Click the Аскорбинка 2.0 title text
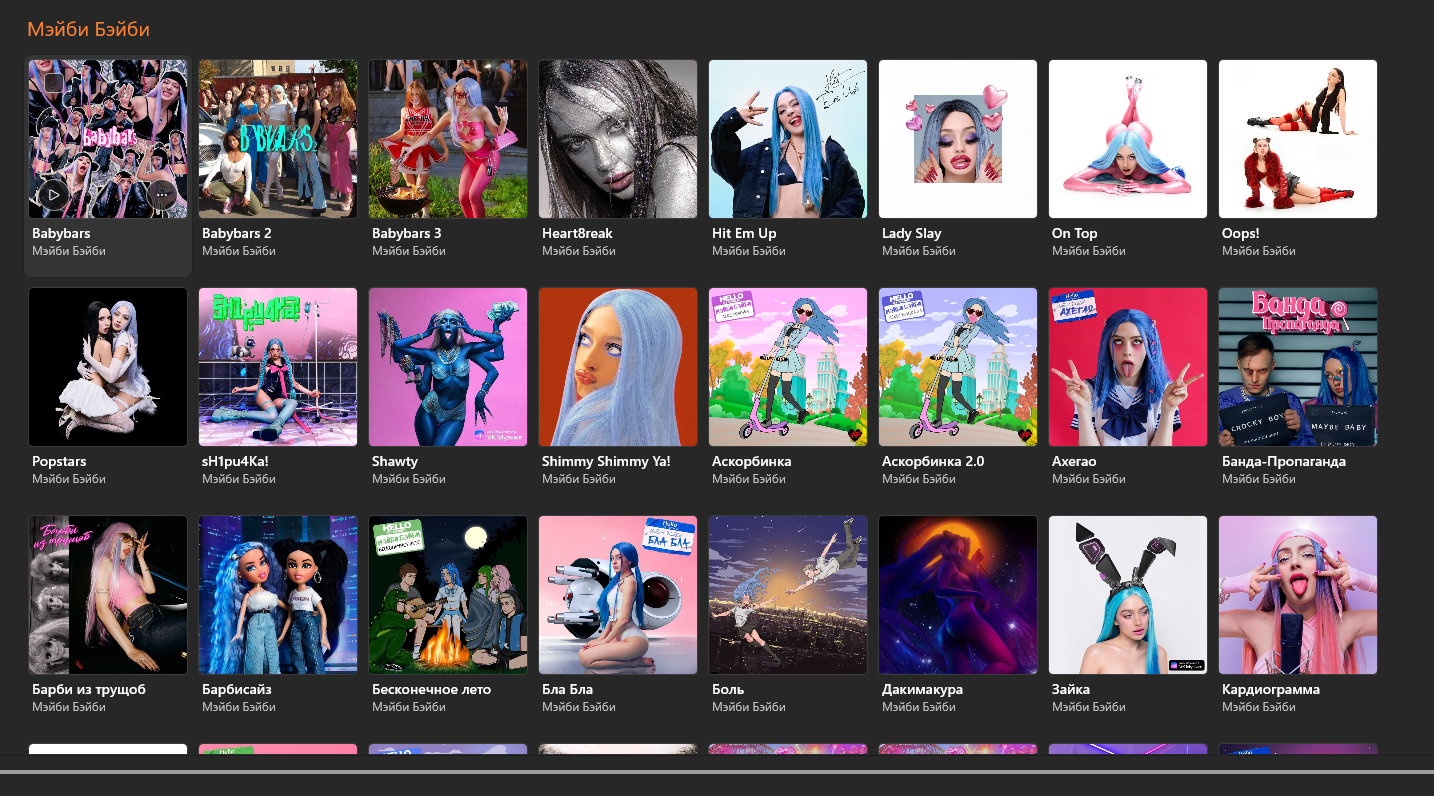This screenshot has height=796, width=1434. click(x=933, y=461)
